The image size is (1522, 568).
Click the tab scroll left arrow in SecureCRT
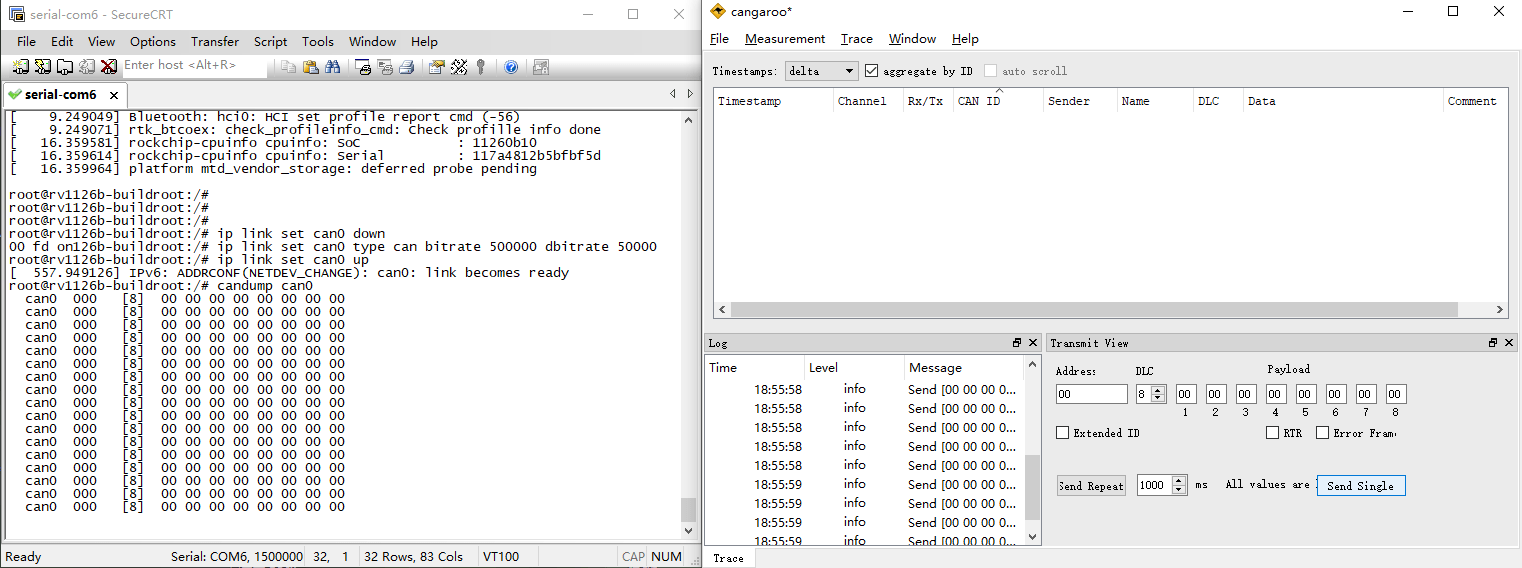[x=673, y=94]
